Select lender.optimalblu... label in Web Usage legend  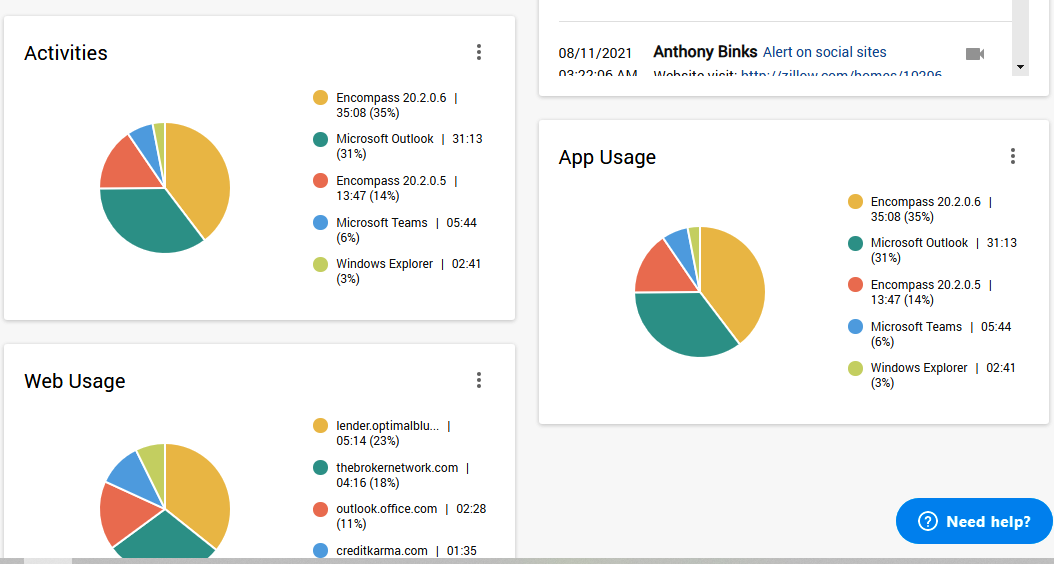(388, 426)
